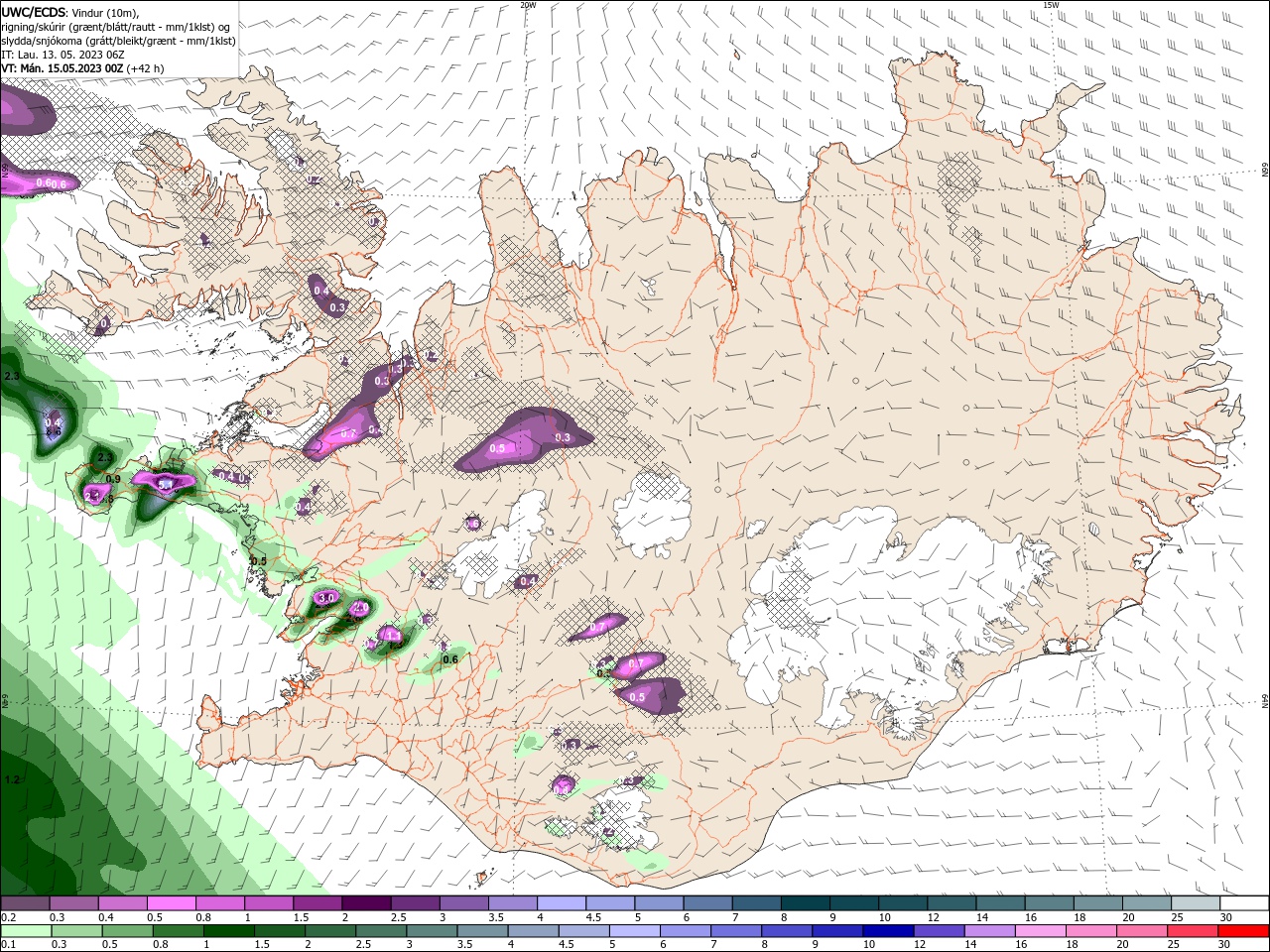This screenshot has height=952, width=1270.
Task: Click the dark teal upper swatch between 8 and 9
Action: point(805,903)
